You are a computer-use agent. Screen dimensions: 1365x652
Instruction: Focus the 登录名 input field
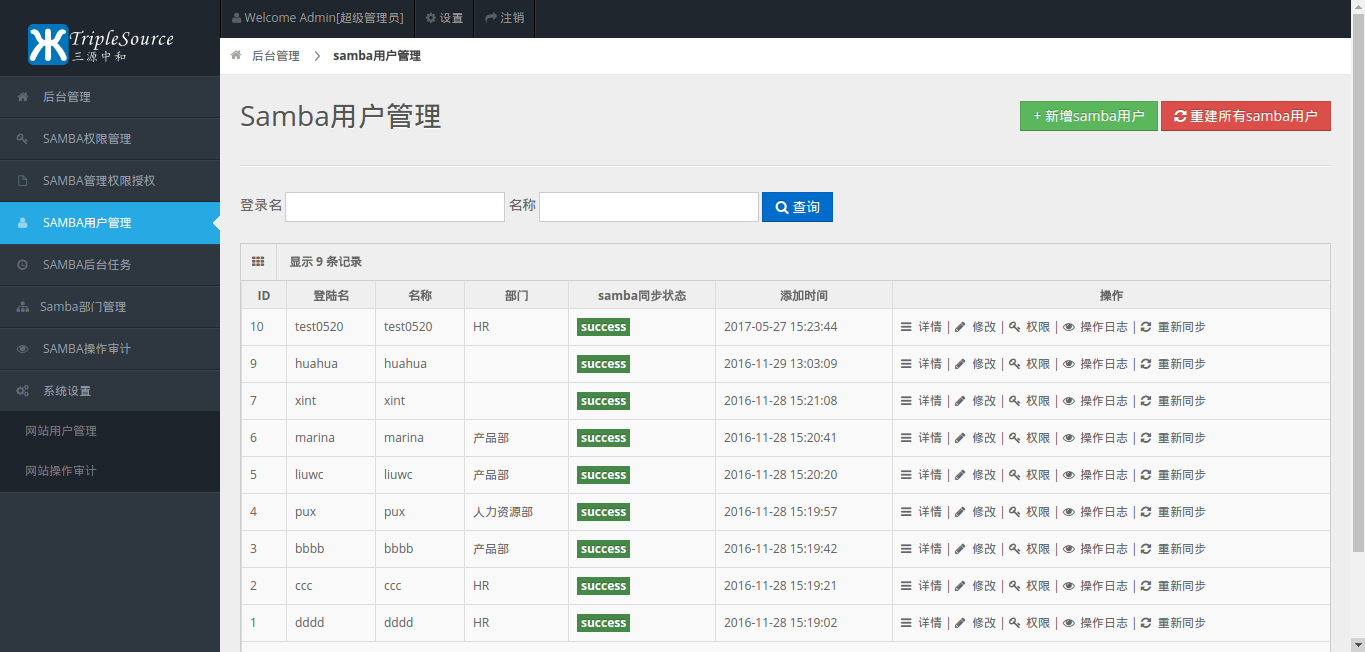pos(395,207)
